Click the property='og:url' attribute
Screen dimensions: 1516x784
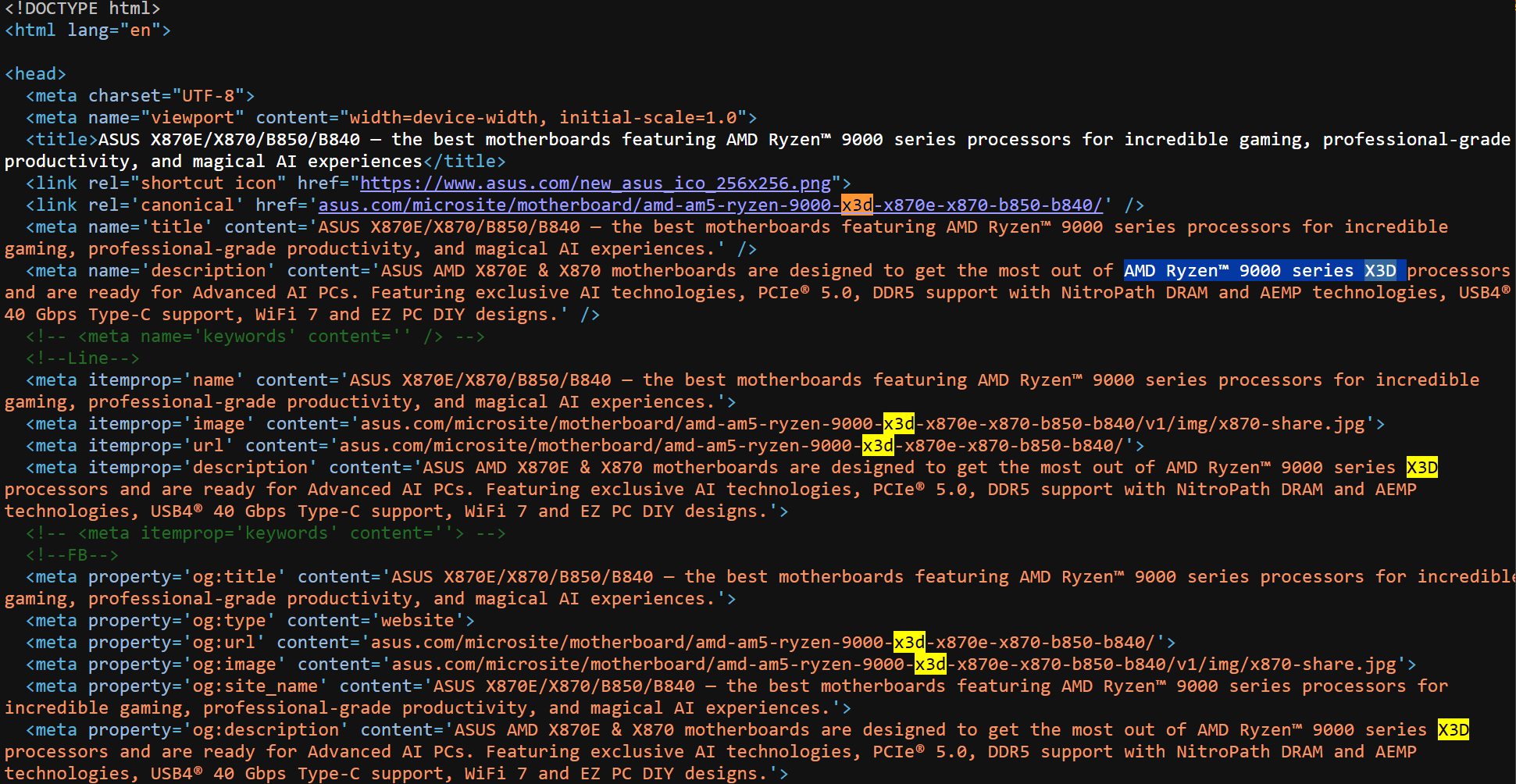[177, 643]
